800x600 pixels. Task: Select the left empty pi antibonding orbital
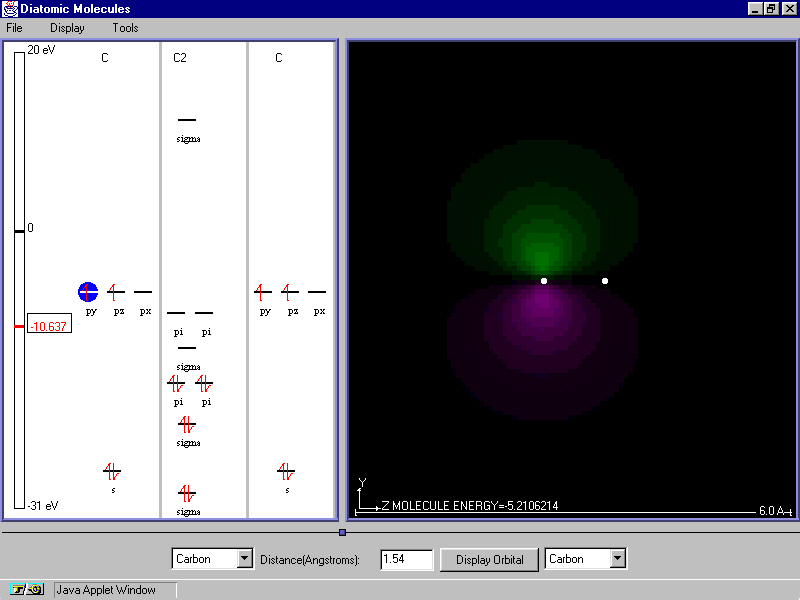[x=176, y=313]
